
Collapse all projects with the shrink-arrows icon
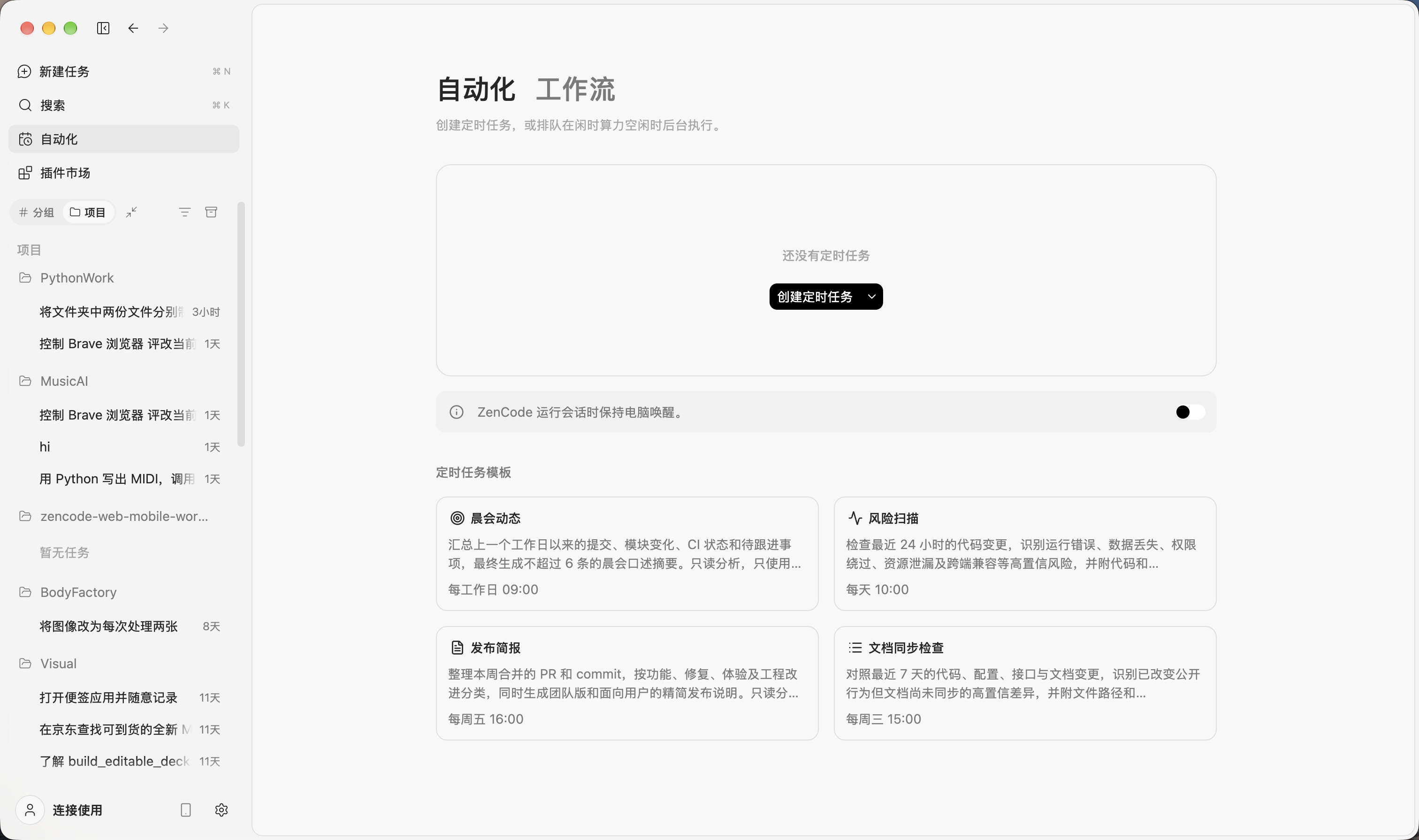click(131, 212)
